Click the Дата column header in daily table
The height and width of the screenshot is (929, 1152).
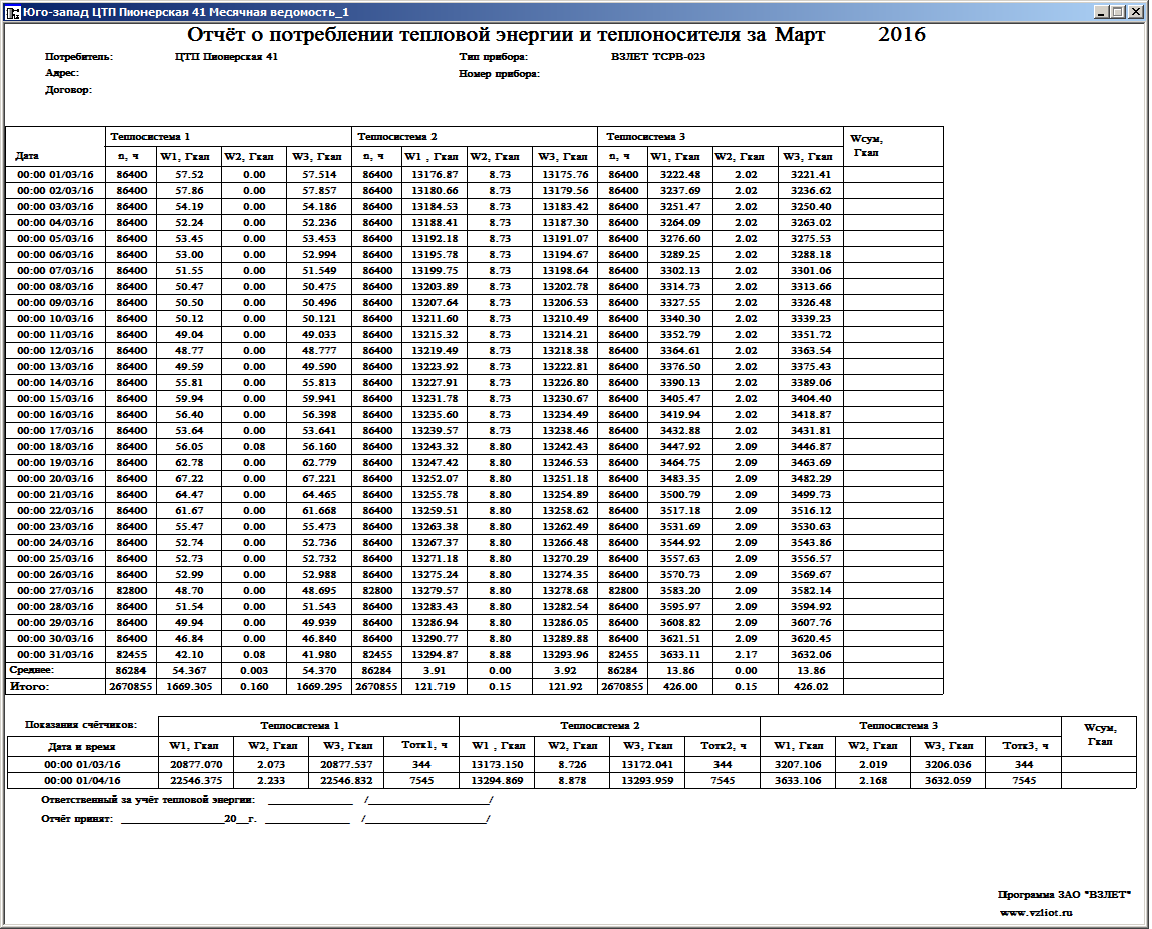click(28, 156)
